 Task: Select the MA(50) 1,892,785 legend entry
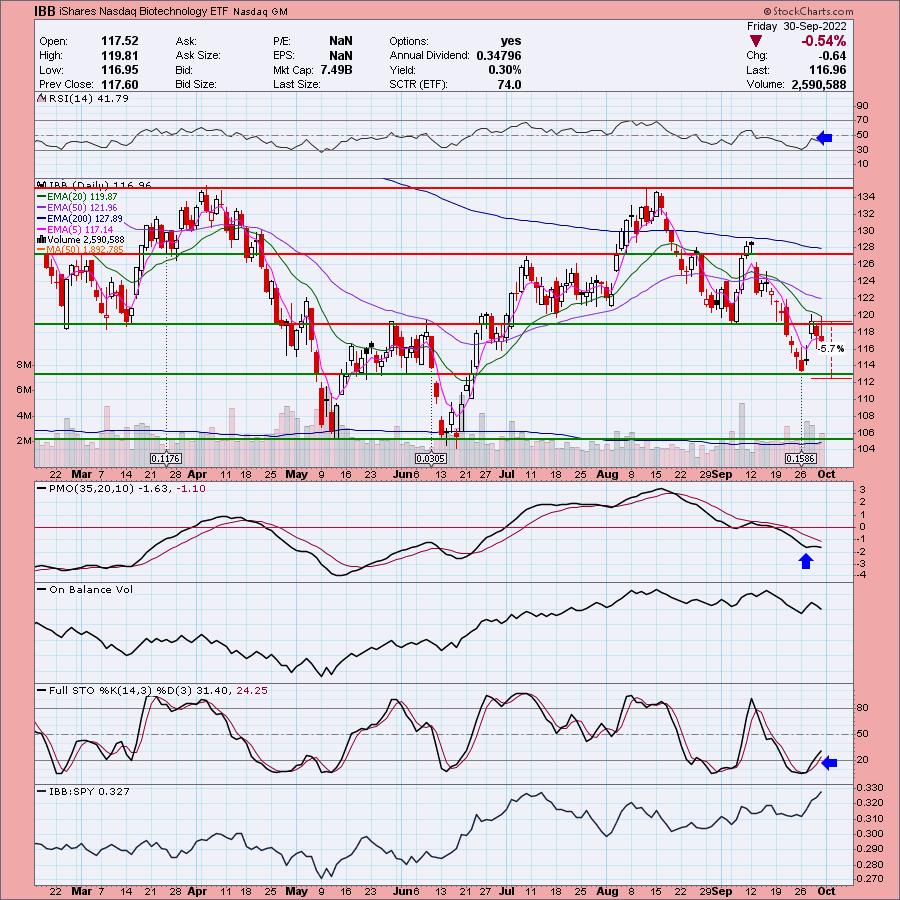point(80,250)
